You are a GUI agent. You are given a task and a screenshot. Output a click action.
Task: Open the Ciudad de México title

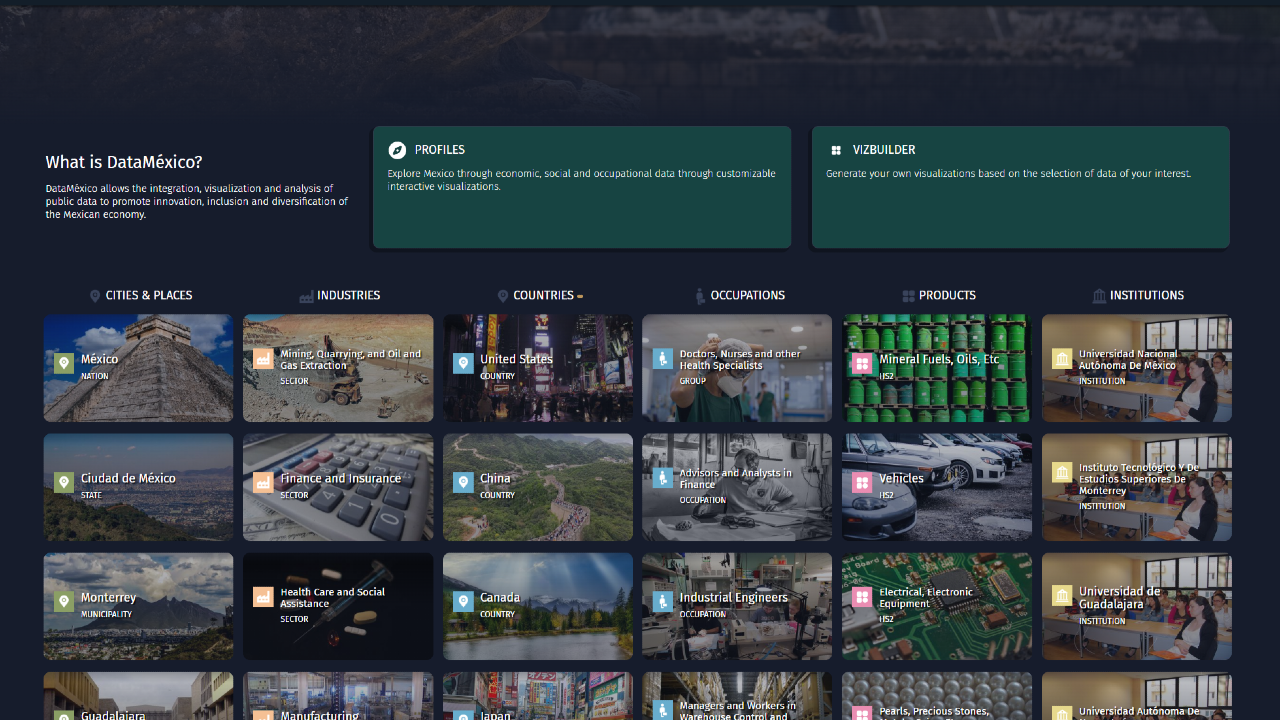click(x=128, y=478)
